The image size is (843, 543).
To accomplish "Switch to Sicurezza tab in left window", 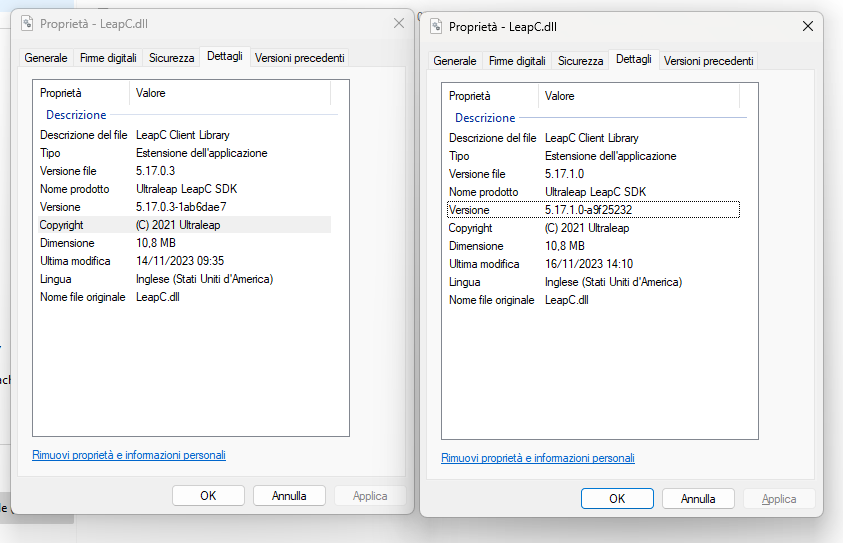I will pos(172,58).
